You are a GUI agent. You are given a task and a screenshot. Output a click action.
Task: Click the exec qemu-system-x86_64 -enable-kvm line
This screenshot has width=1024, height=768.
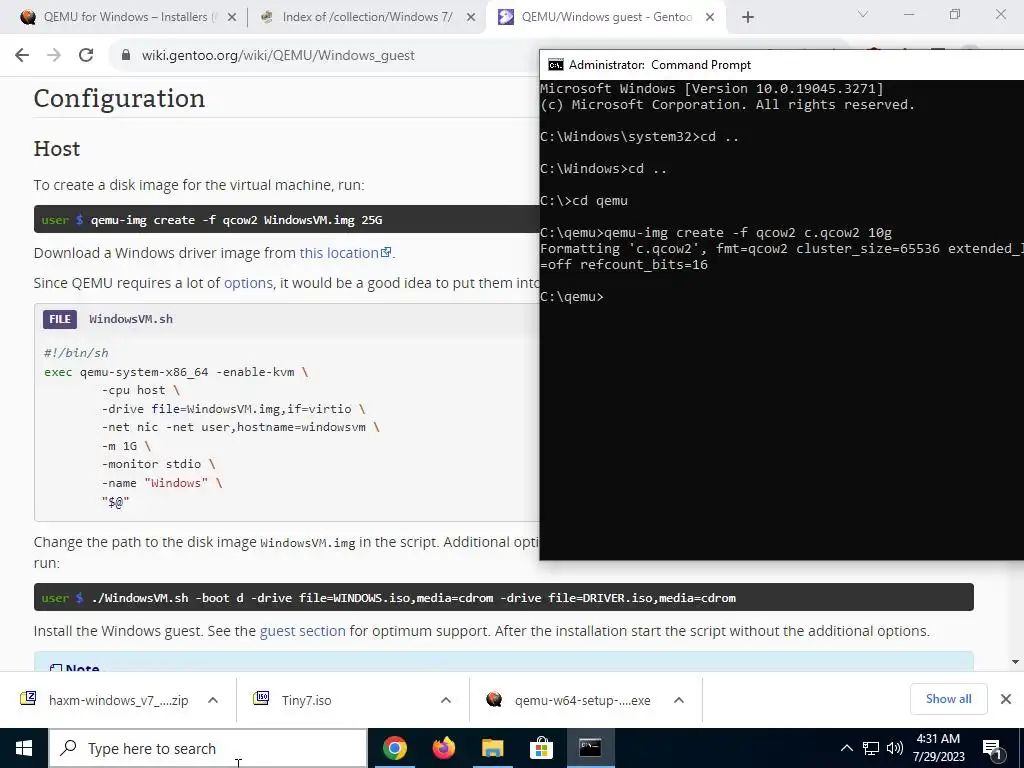click(x=176, y=372)
